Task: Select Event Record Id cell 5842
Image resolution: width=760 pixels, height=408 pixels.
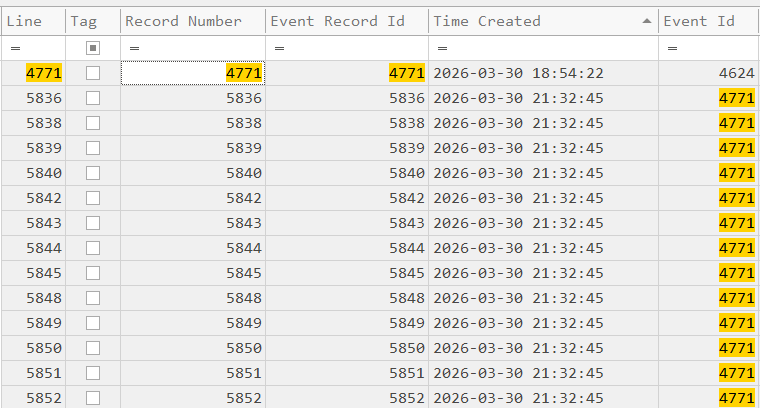Action: [347, 198]
